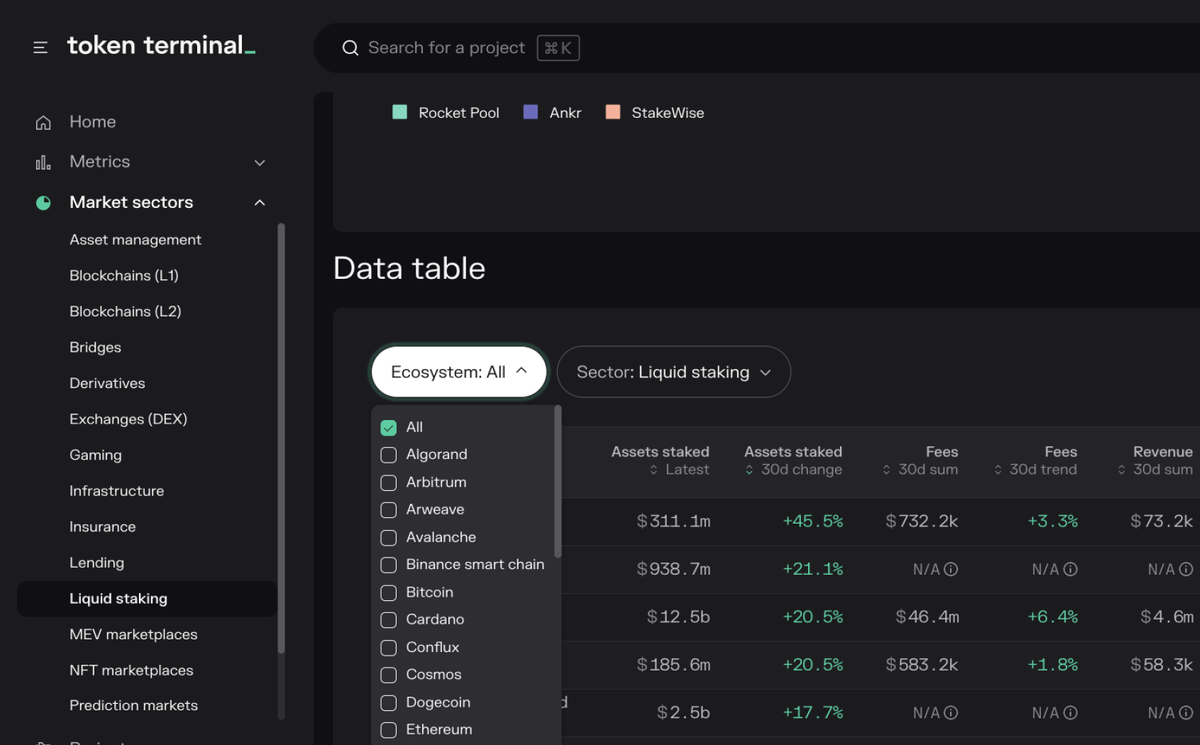Click the token terminal logo

pyautogui.click(x=160, y=45)
